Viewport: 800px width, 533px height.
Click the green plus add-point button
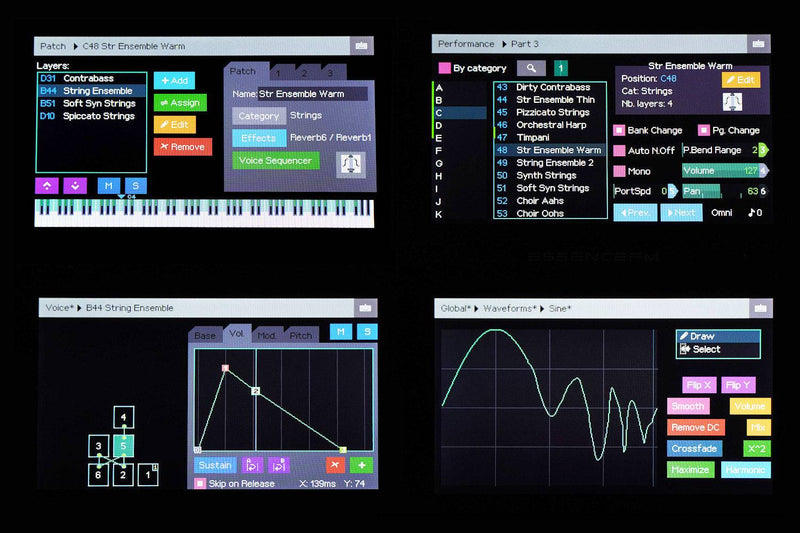(x=360, y=465)
